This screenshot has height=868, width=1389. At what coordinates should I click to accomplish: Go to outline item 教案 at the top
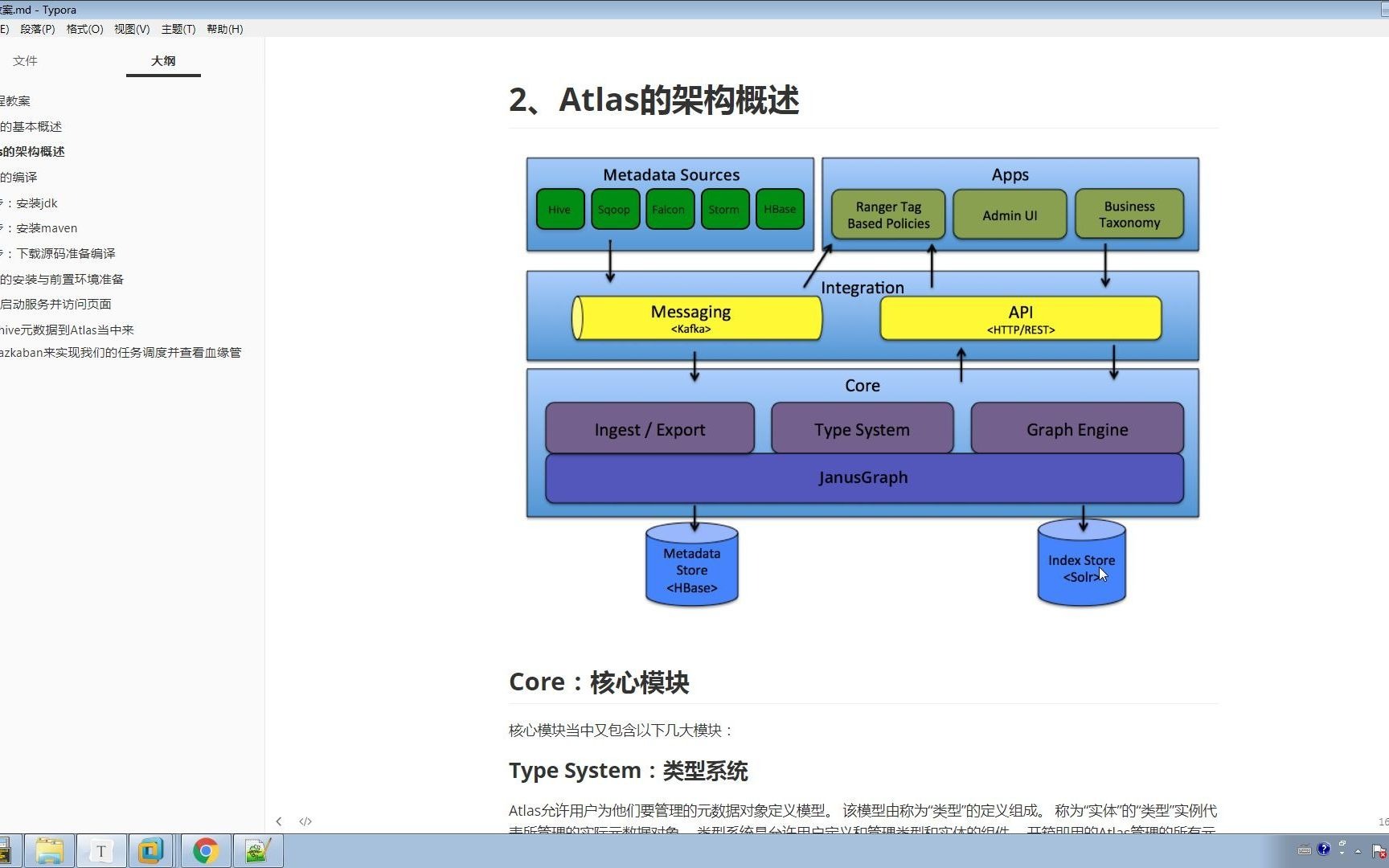coord(15,100)
